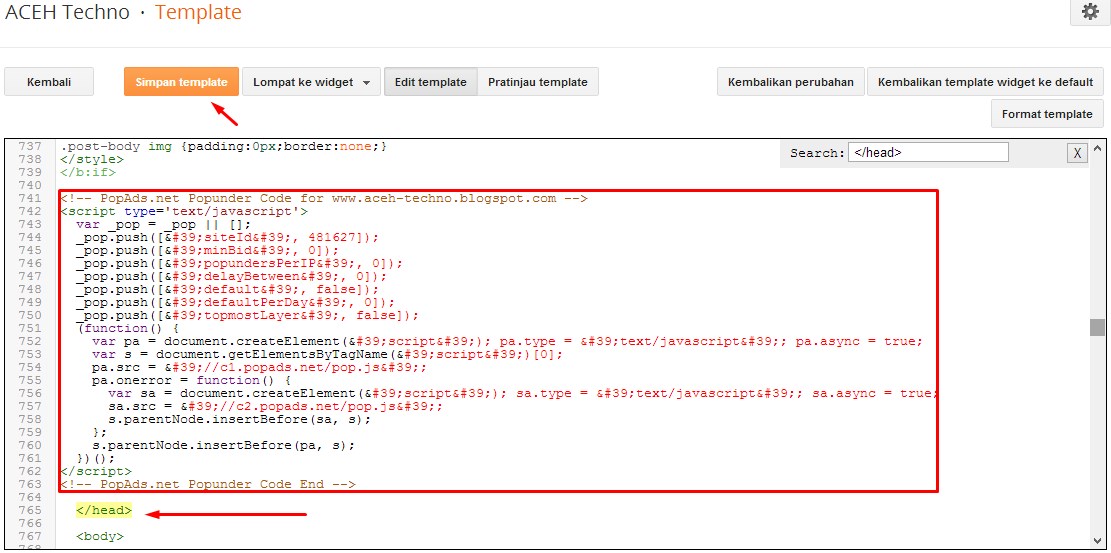Click line number 741 in gutter
This screenshot has height=553, width=1111.
pos(30,199)
